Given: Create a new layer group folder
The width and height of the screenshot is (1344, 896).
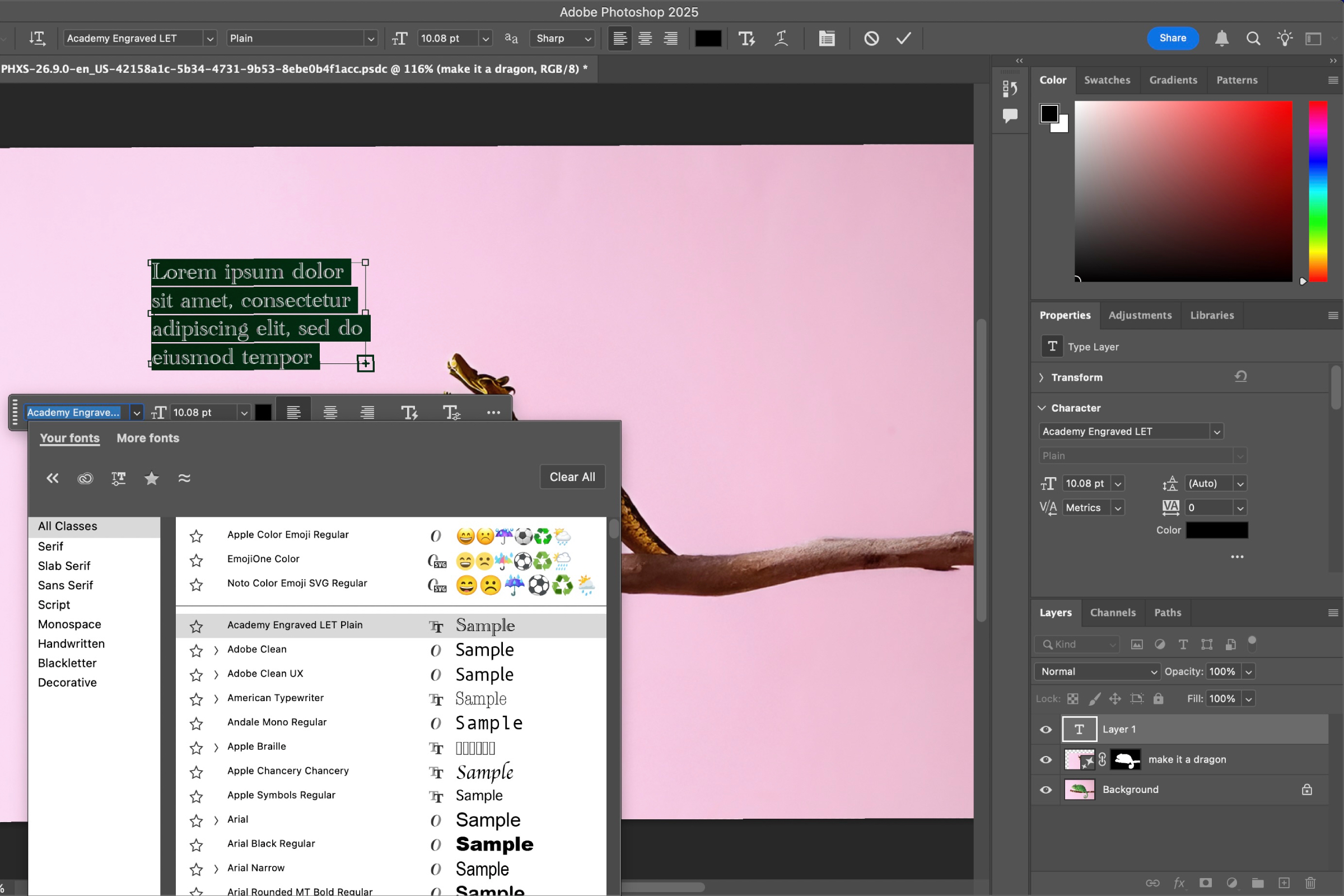Looking at the screenshot, I should [1258, 883].
